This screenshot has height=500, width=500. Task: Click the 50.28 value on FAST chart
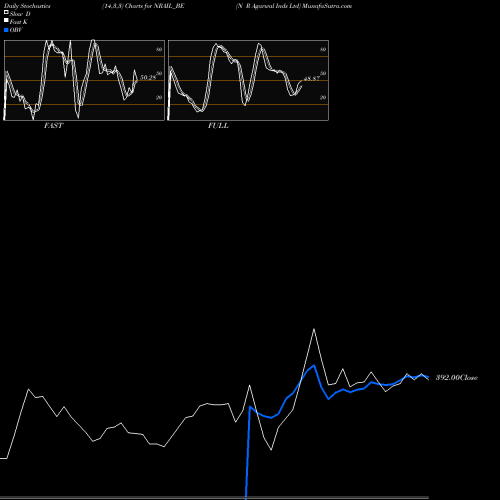point(148,78)
